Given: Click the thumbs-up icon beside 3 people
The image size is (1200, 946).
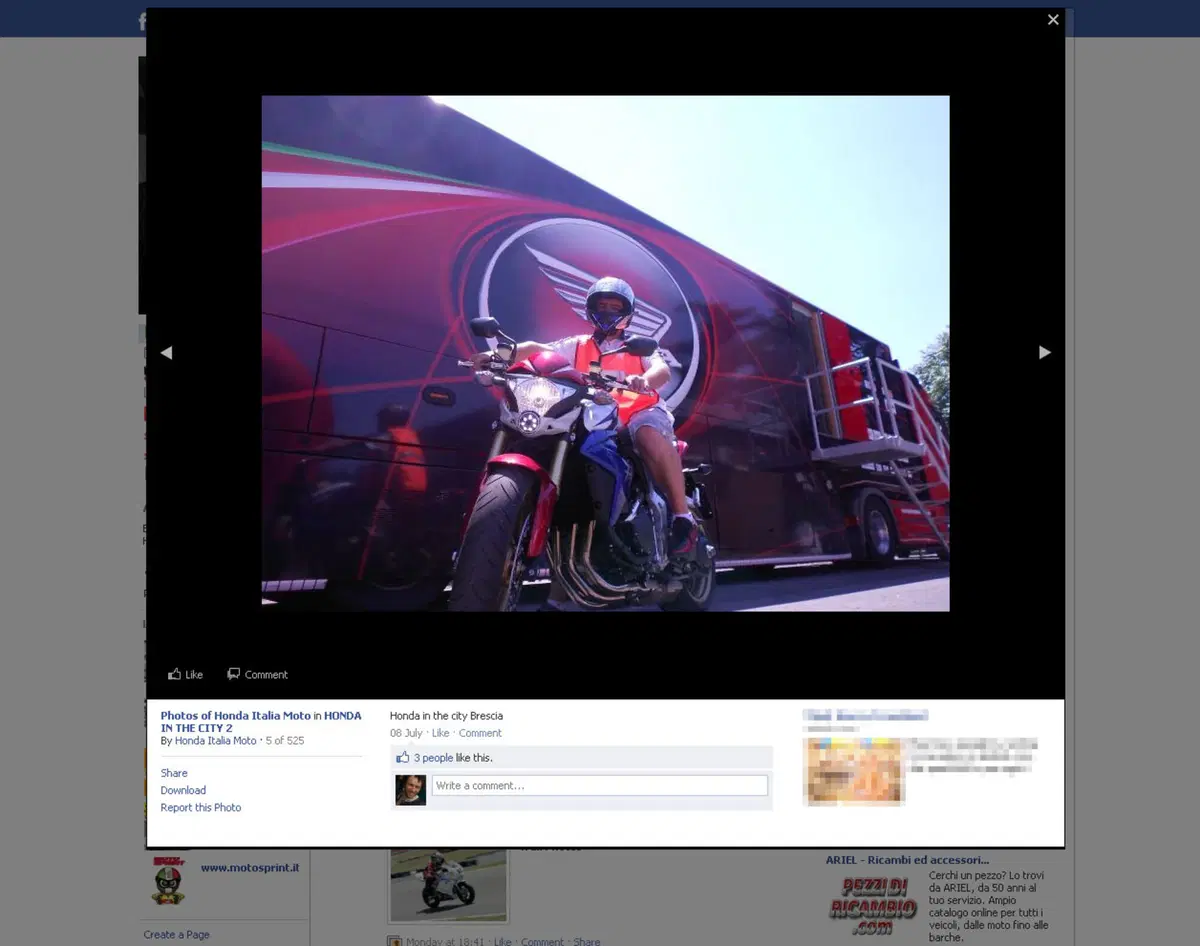Looking at the screenshot, I should click(403, 757).
